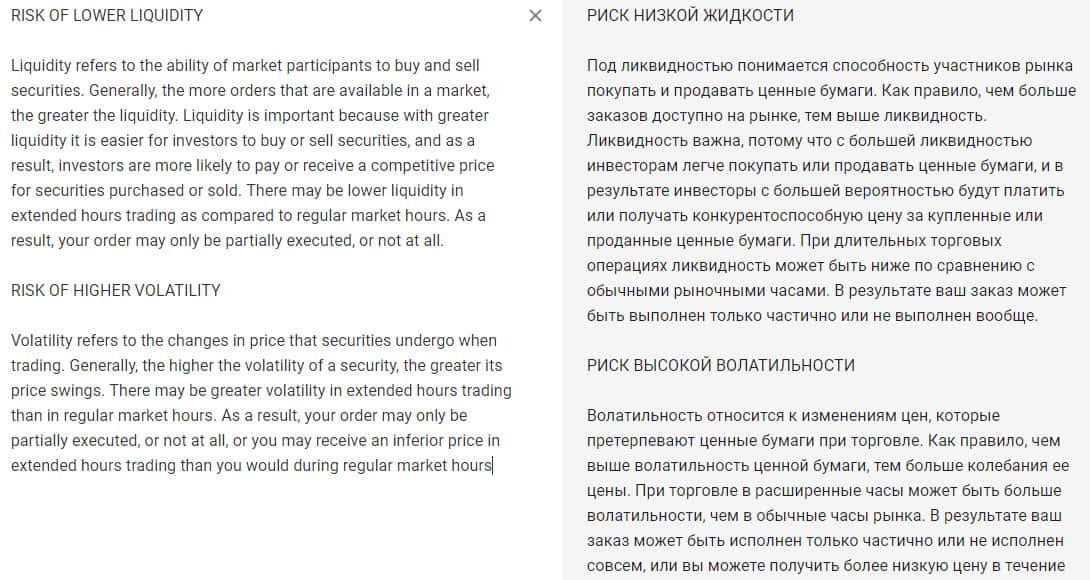Click the "RISK OF LOWER LIQUIDITY" source heading
The image size is (1090, 580).
(x=107, y=16)
